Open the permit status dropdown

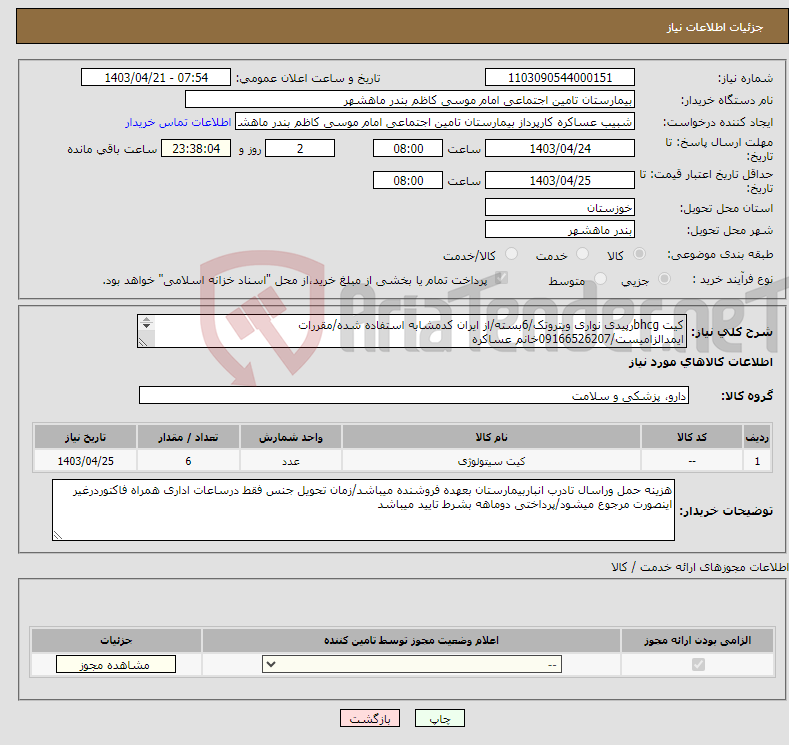(412, 665)
